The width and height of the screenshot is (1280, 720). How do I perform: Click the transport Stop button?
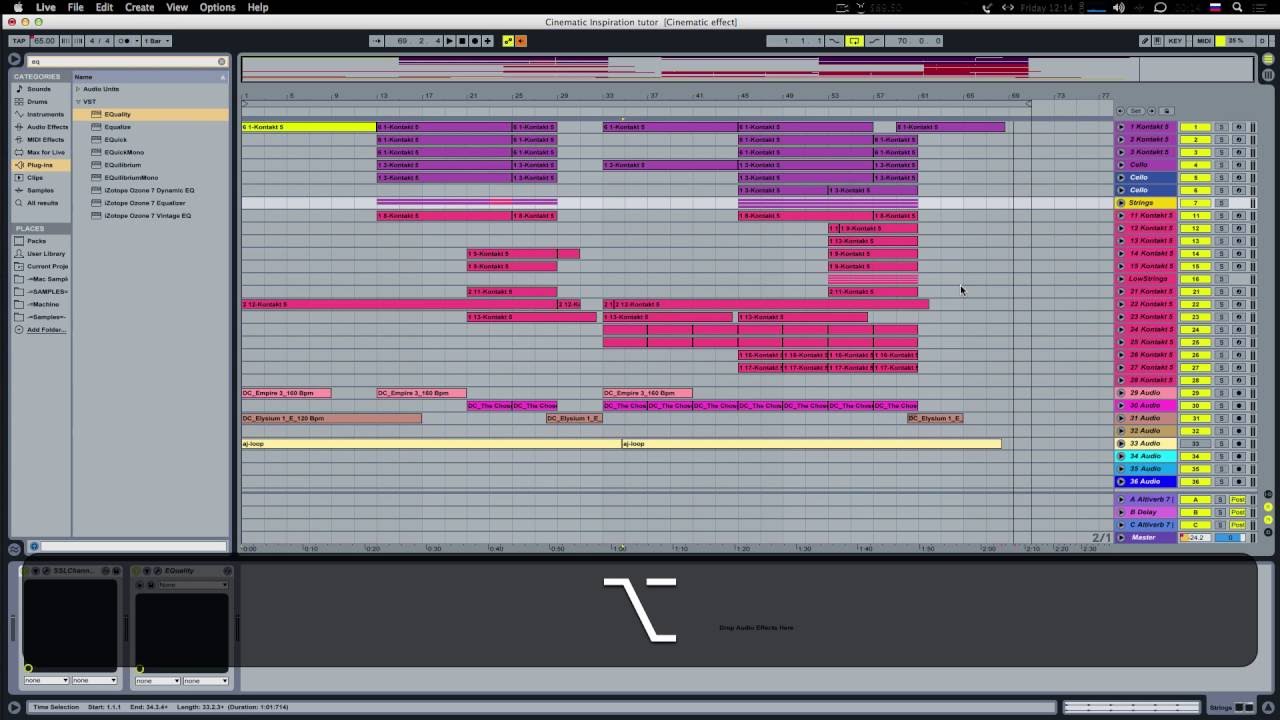[x=462, y=41]
